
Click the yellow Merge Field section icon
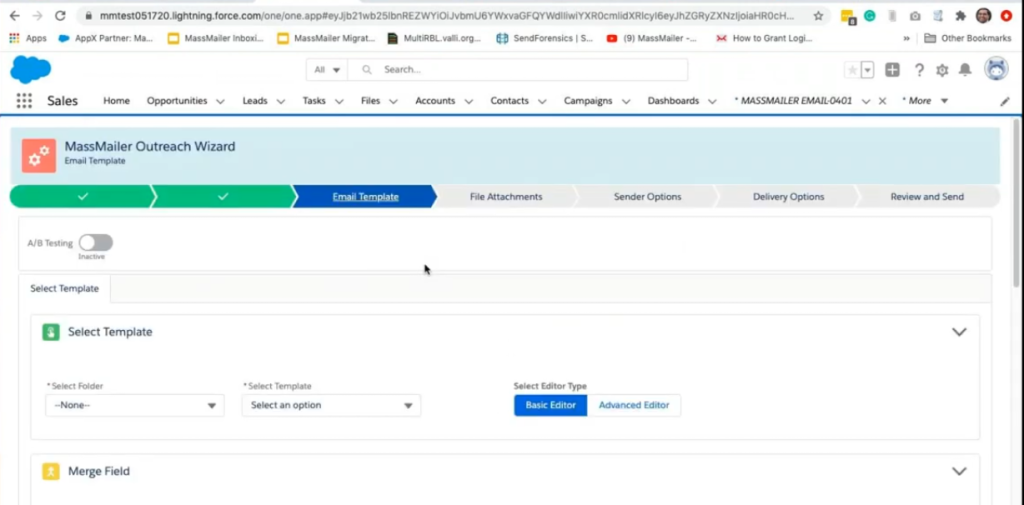click(x=51, y=472)
